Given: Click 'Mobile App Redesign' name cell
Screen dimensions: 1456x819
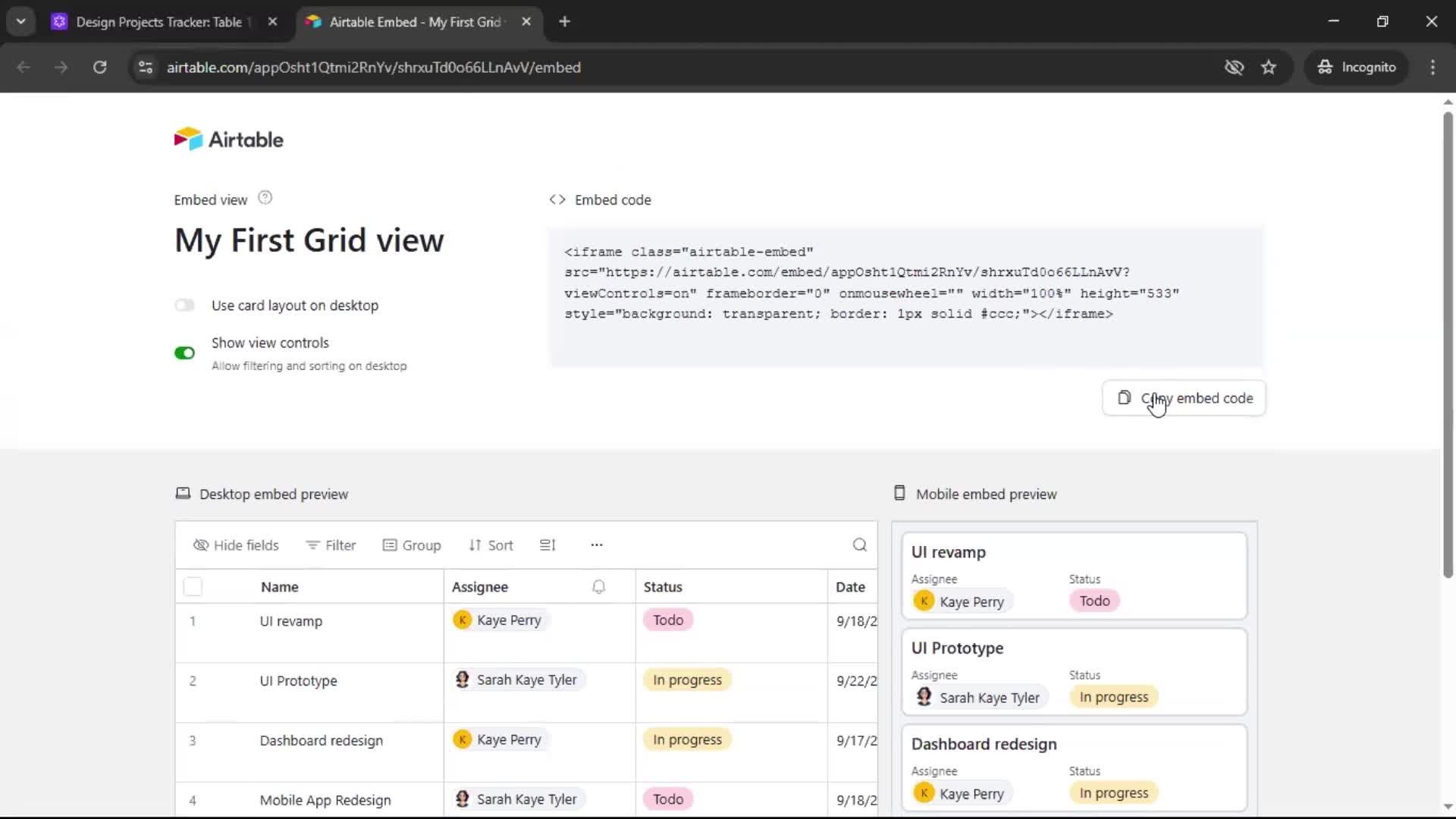Looking at the screenshot, I should (x=325, y=801).
